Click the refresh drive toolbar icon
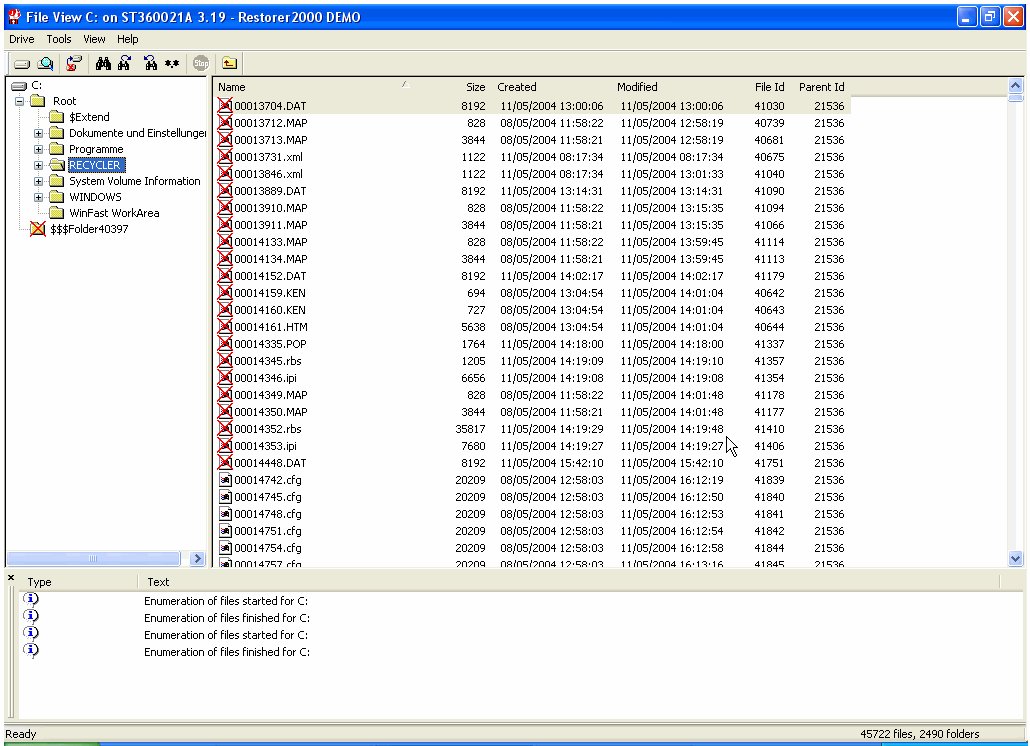Image resolution: width=1030 pixels, height=746 pixels. tap(74, 64)
